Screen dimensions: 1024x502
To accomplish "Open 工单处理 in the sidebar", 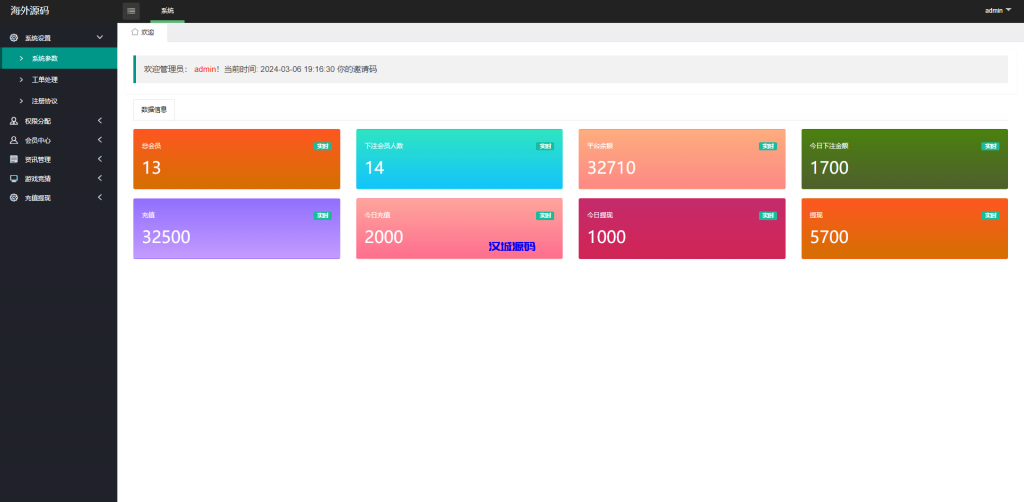I will click(x=45, y=79).
